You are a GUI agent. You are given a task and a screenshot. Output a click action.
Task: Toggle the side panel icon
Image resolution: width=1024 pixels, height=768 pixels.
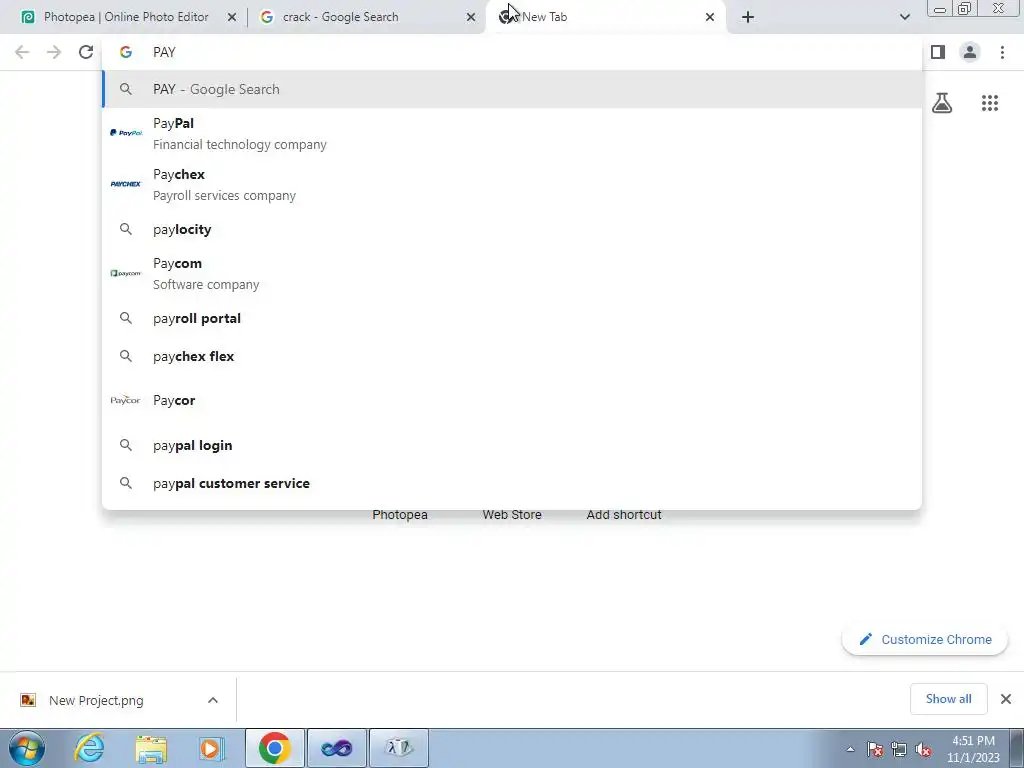tap(938, 52)
